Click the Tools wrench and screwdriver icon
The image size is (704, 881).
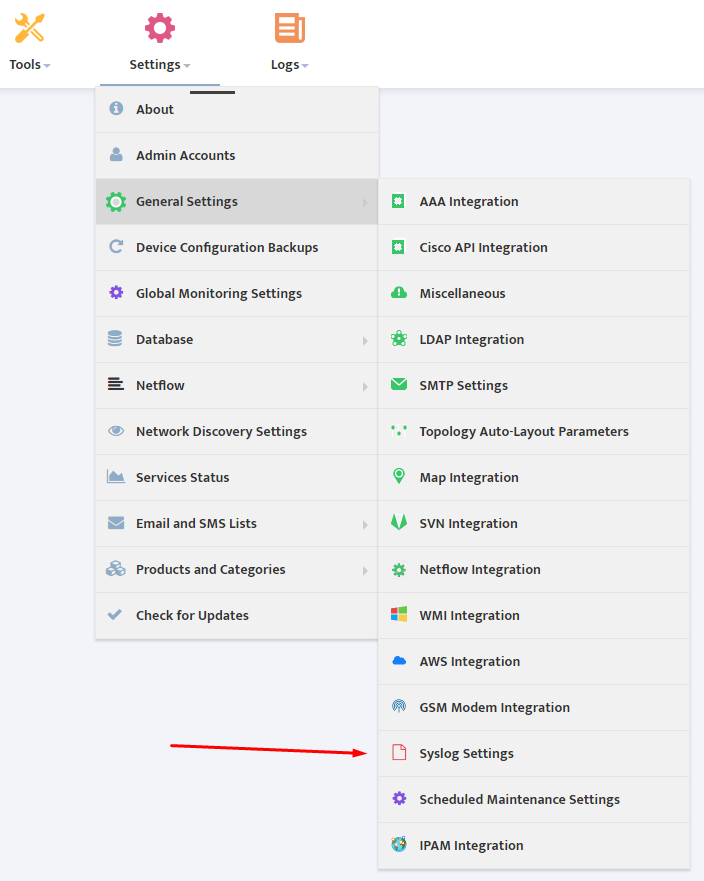pyautogui.click(x=29, y=29)
